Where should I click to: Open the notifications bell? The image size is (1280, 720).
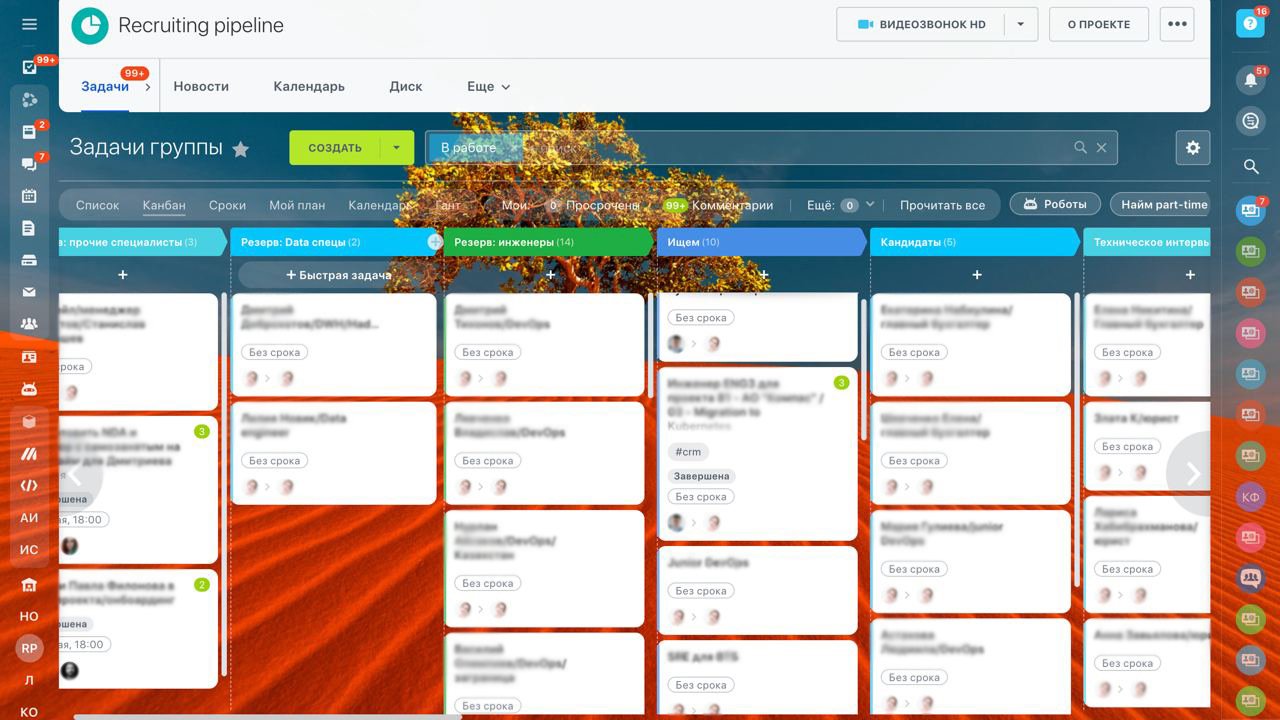pos(1250,81)
